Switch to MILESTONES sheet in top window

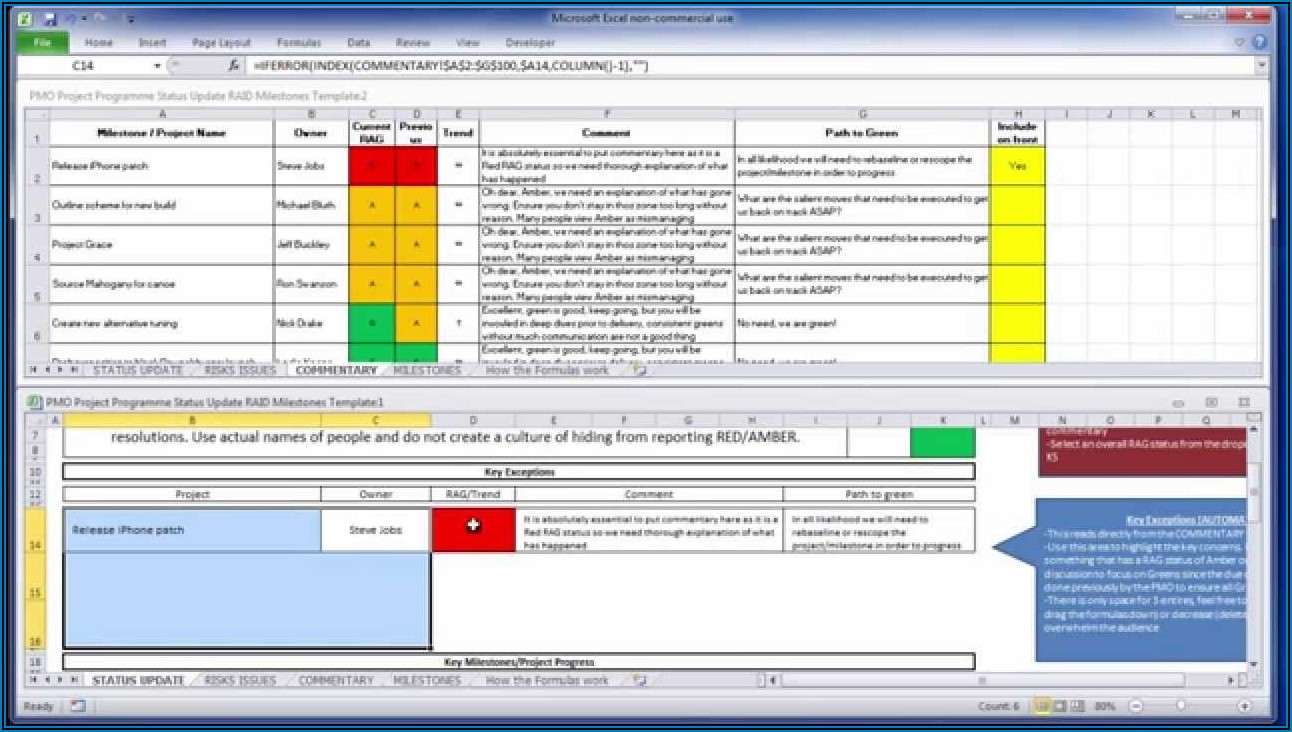coord(427,370)
